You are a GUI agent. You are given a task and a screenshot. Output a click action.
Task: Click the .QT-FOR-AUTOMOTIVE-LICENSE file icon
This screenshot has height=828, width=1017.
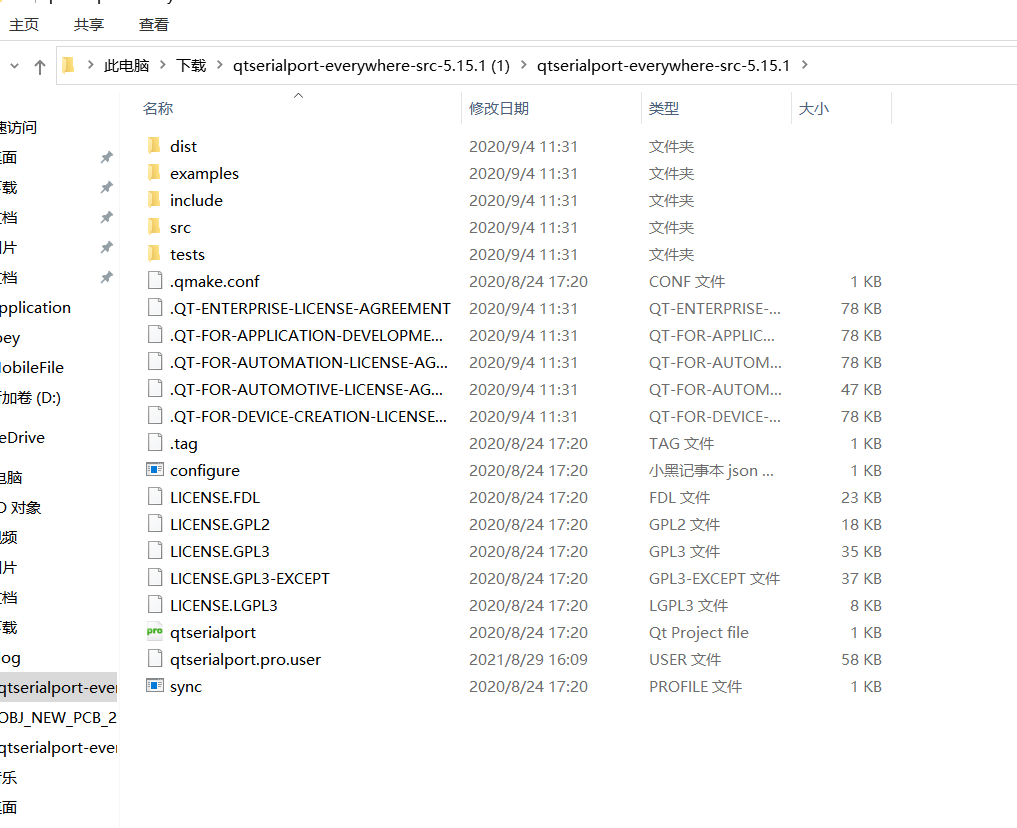[155, 389]
